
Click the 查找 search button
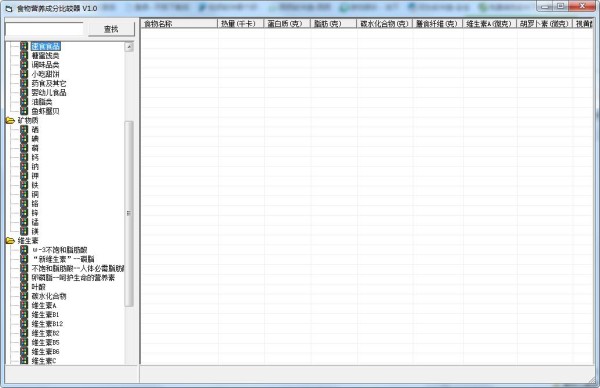[111, 29]
